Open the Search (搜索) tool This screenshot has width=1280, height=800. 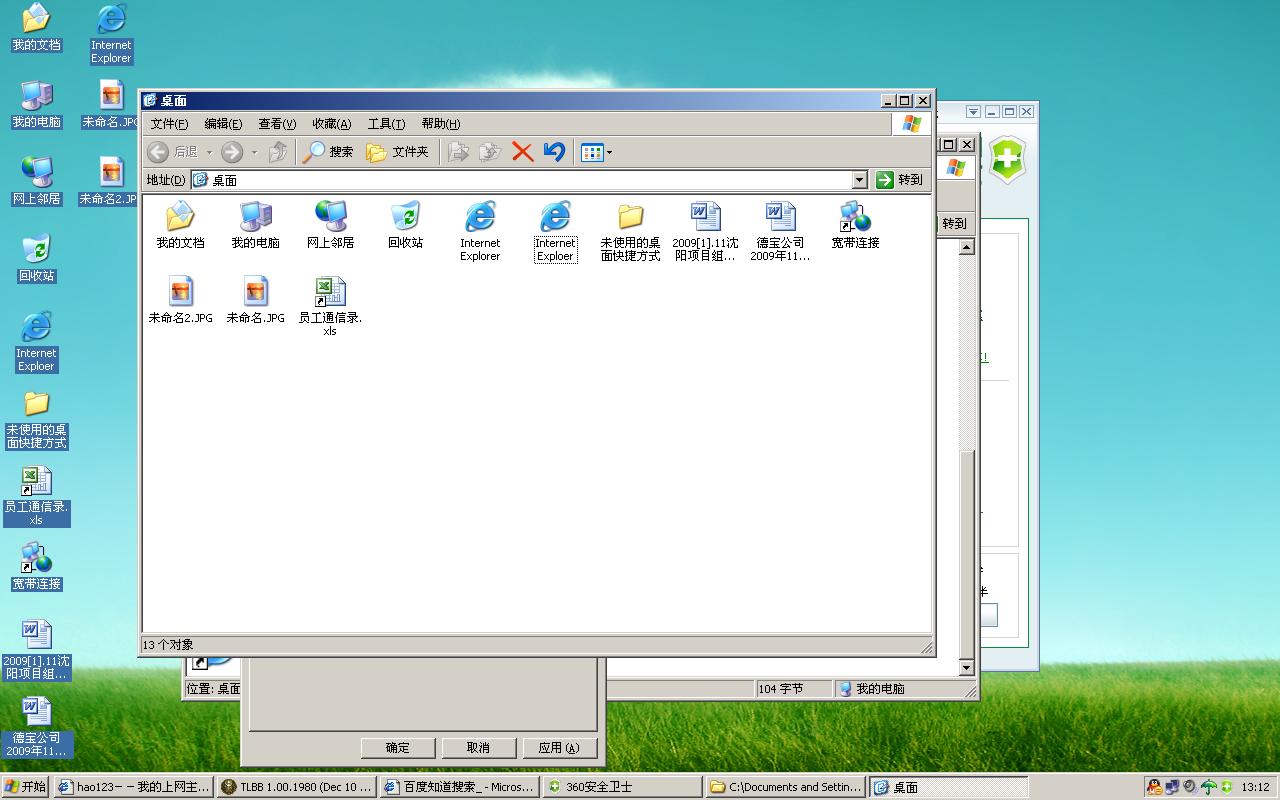(x=329, y=152)
